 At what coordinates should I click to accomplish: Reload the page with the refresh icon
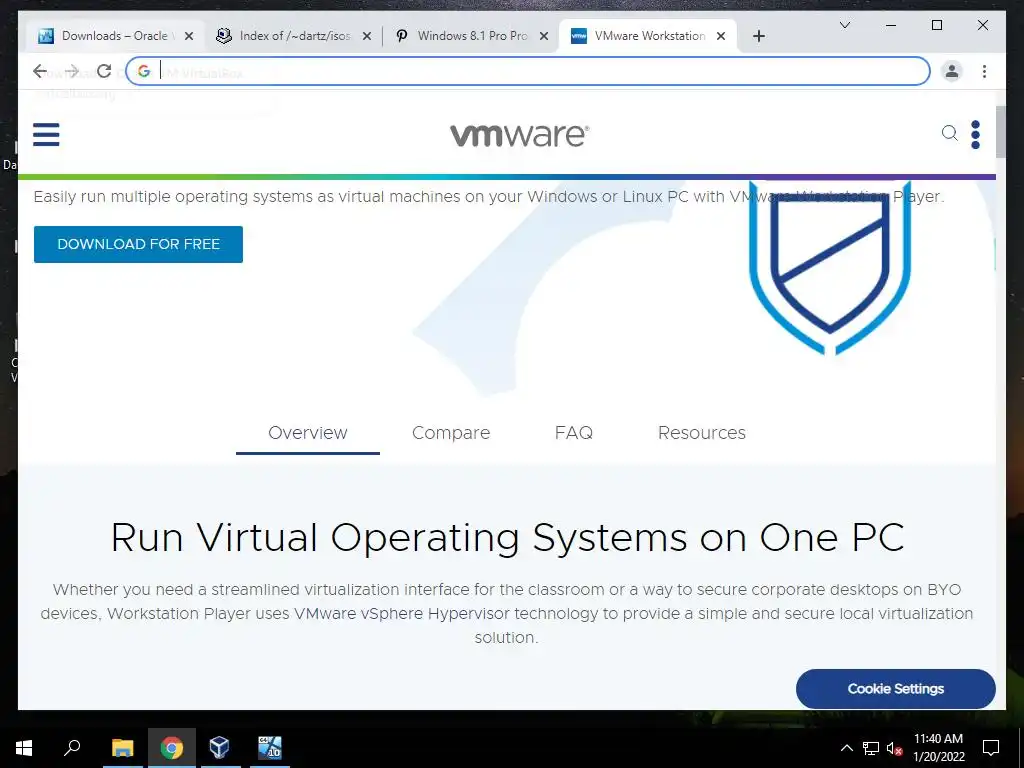(x=104, y=71)
